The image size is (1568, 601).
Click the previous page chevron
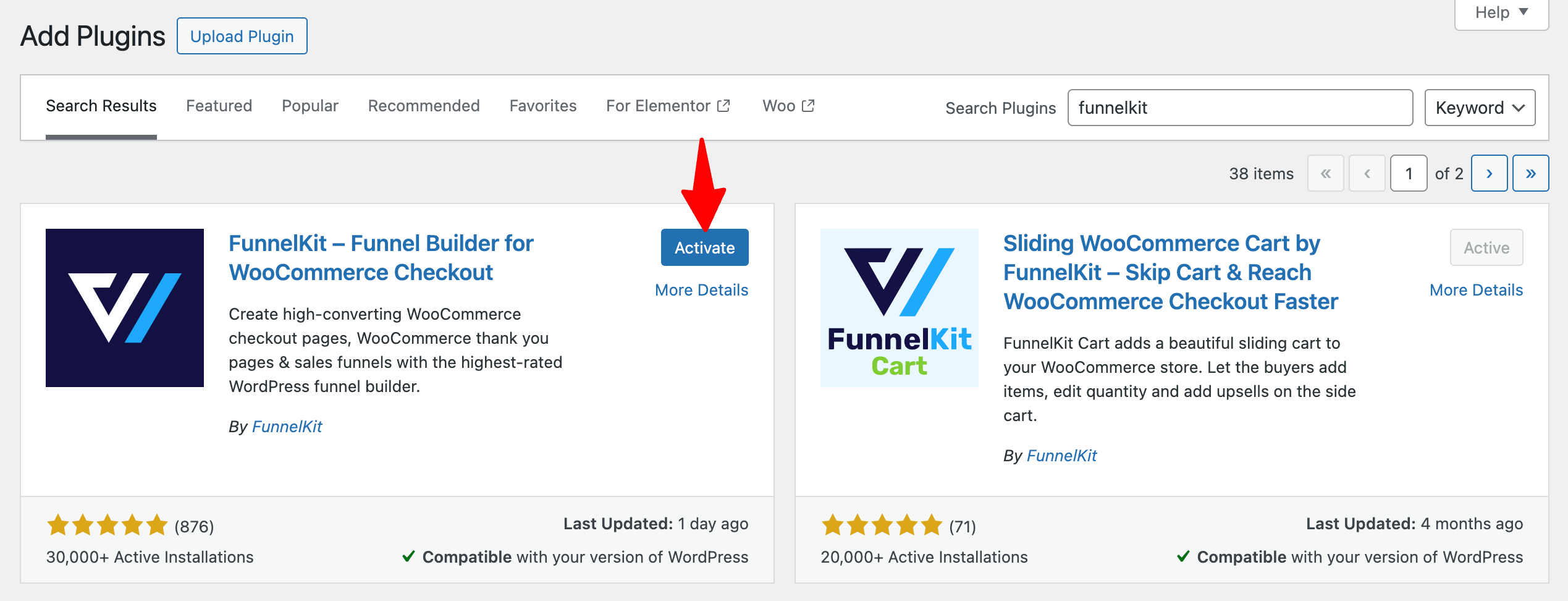[x=1367, y=173]
